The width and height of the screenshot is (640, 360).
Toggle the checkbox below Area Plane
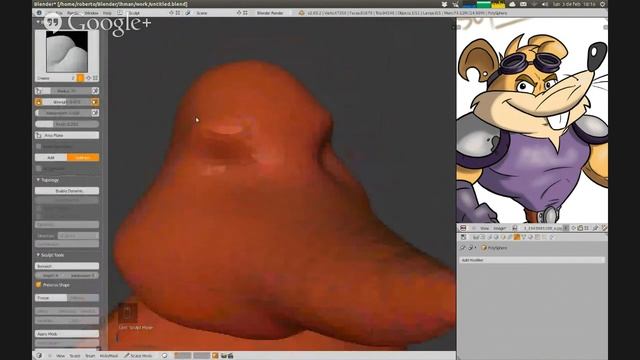pos(38,146)
